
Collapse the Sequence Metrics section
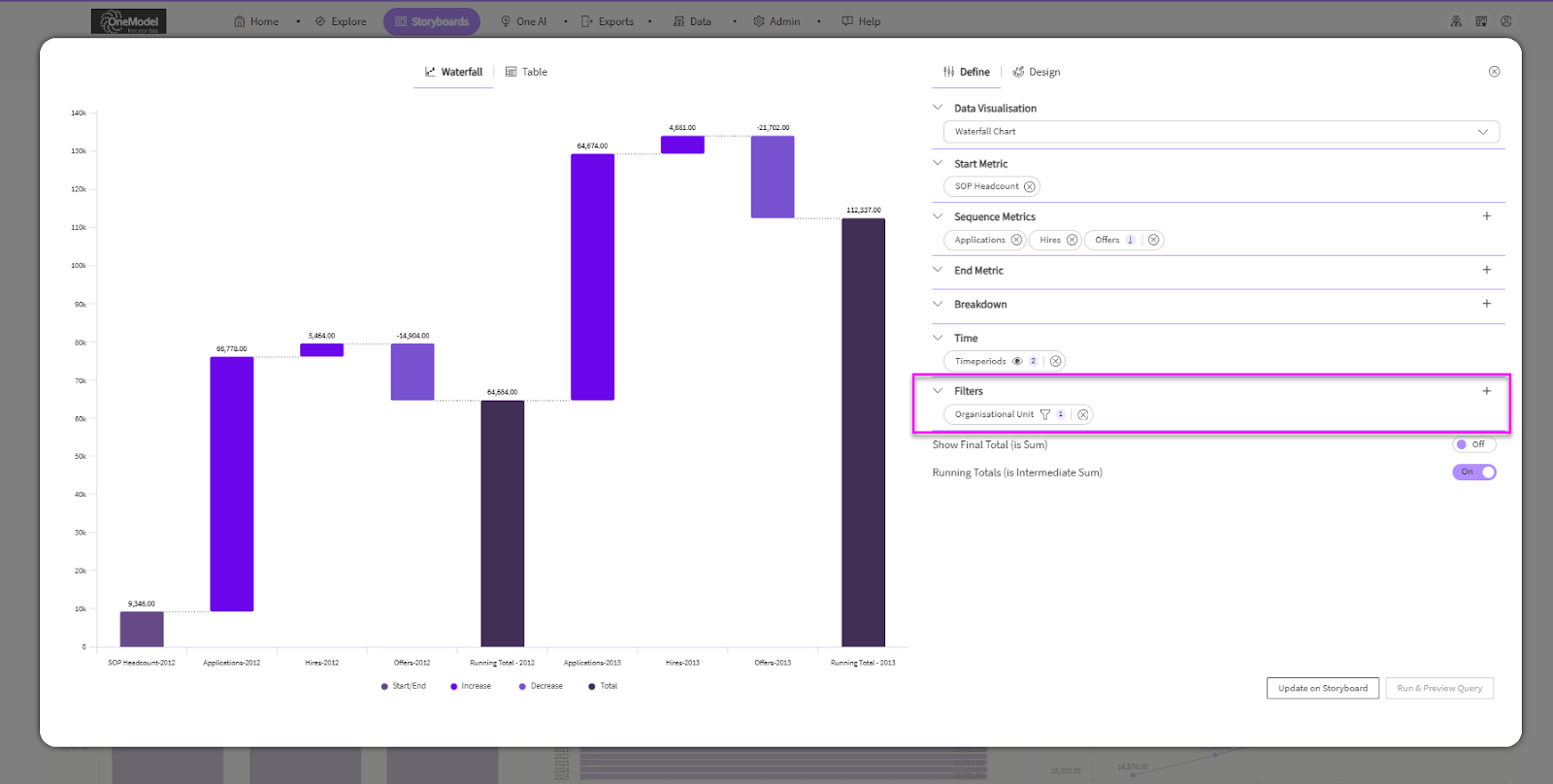[938, 216]
